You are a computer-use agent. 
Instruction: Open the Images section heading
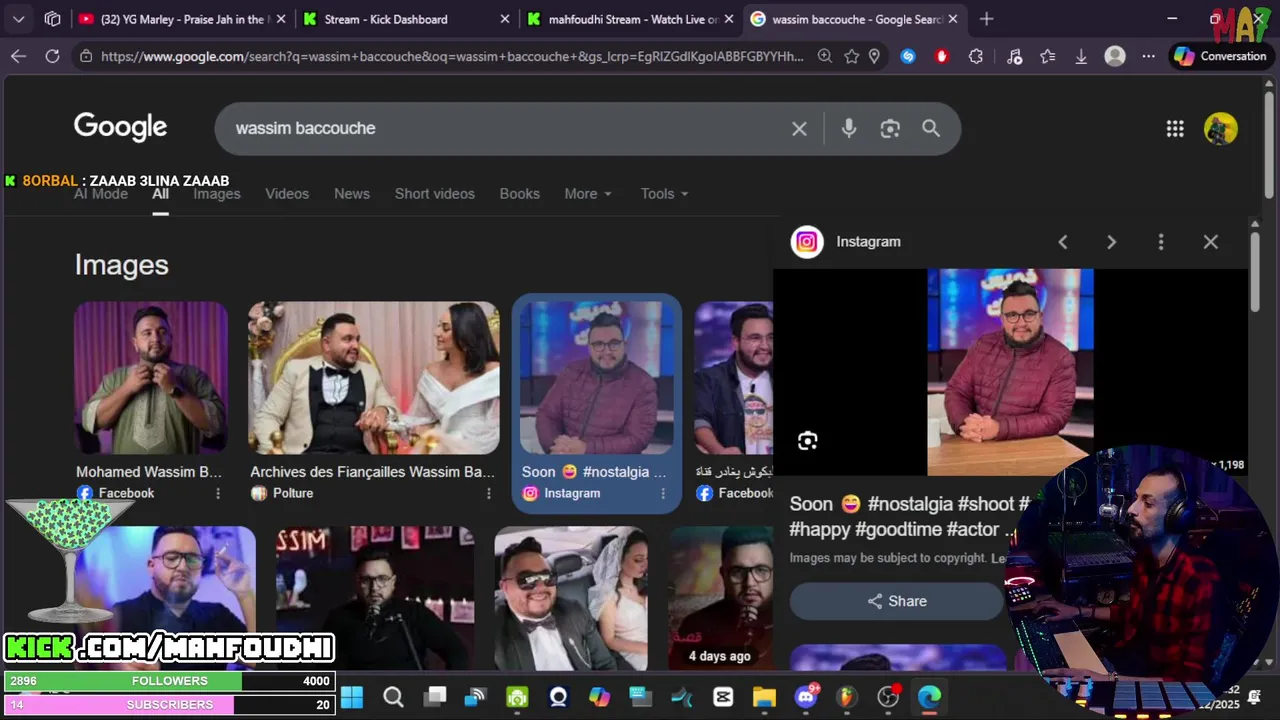click(x=122, y=265)
